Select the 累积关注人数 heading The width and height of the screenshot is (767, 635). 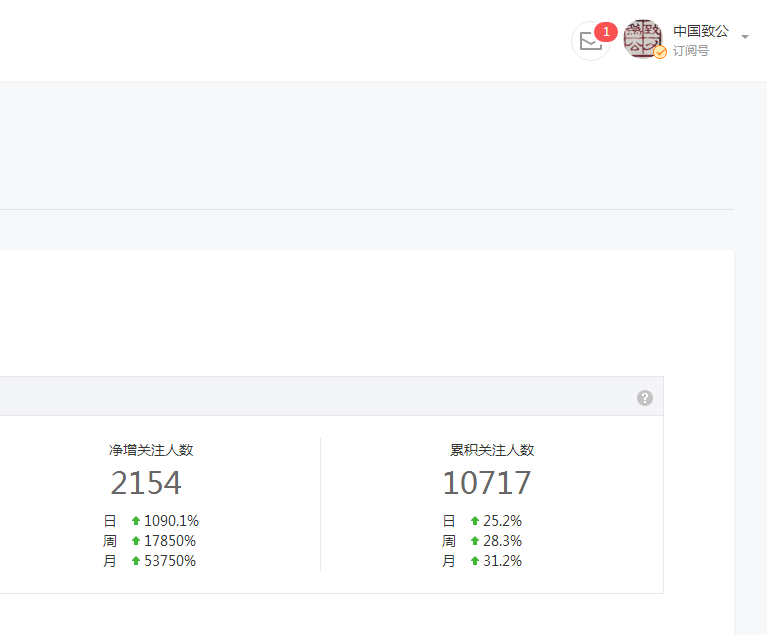click(x=492, y=450)
